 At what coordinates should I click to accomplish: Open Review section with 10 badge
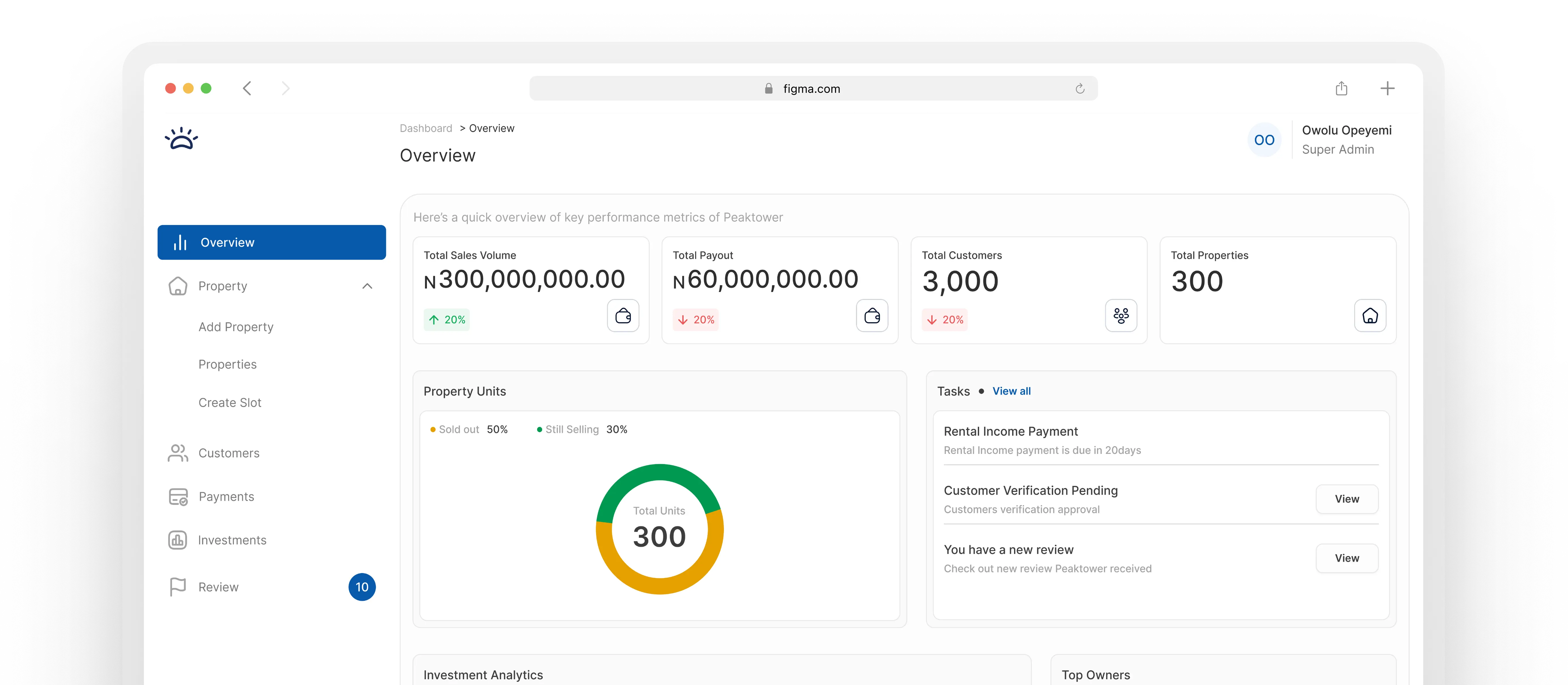pyautogui.click(x=218, y=587)
